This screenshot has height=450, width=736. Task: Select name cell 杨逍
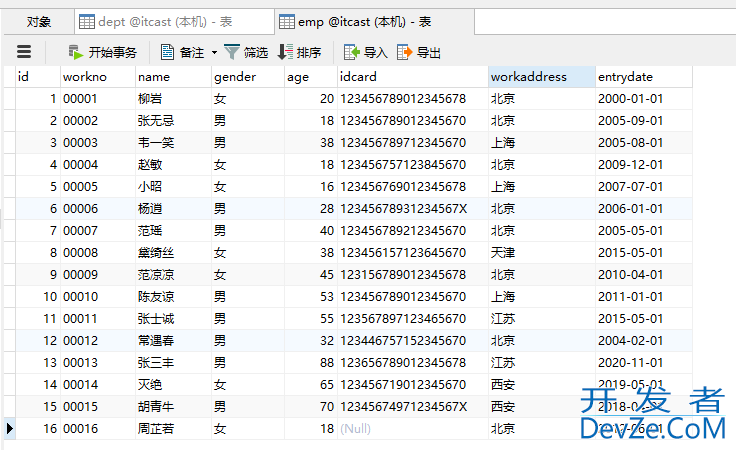click(x=174, y=208)
